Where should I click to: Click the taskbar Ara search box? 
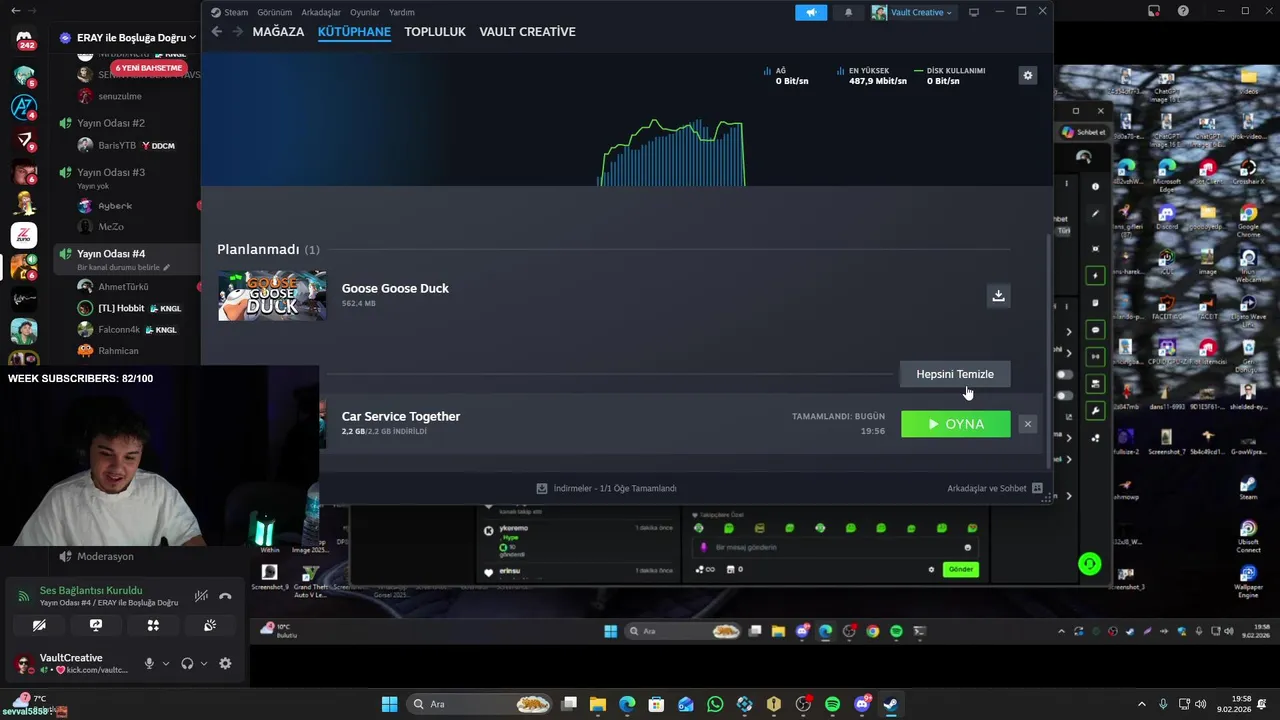coord(480,704)
